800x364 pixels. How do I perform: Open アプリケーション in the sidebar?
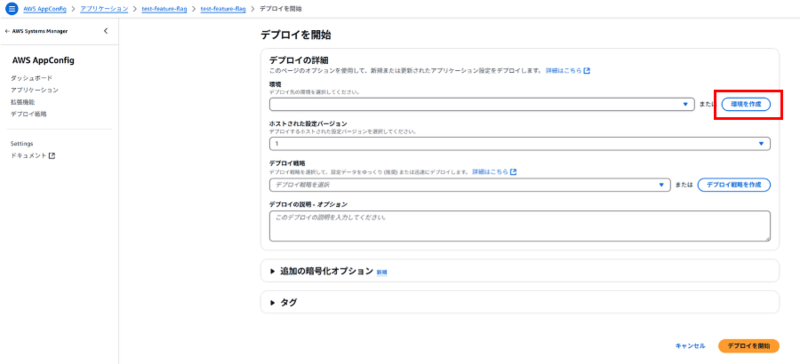(34, 90)
